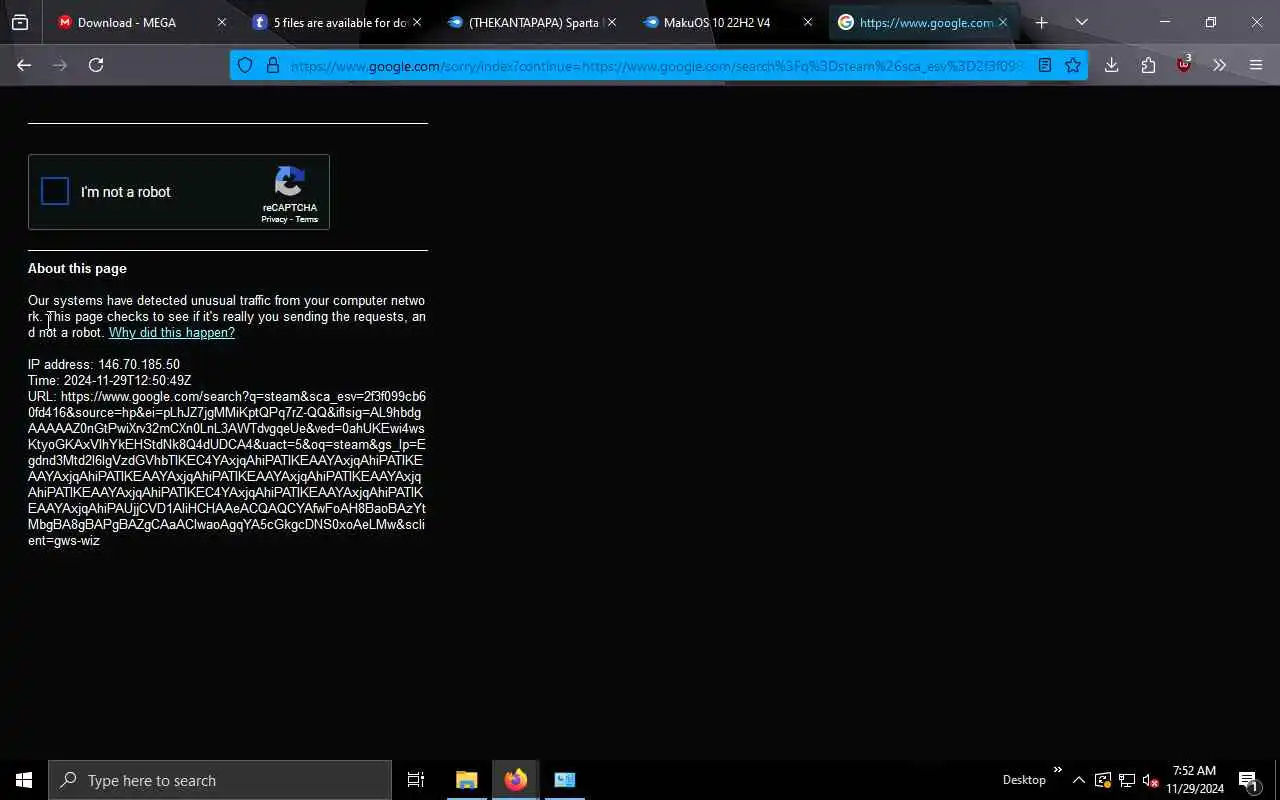Screen dimensions: 1280x800
Task: Open a new browser tab
Action: 1041,22
